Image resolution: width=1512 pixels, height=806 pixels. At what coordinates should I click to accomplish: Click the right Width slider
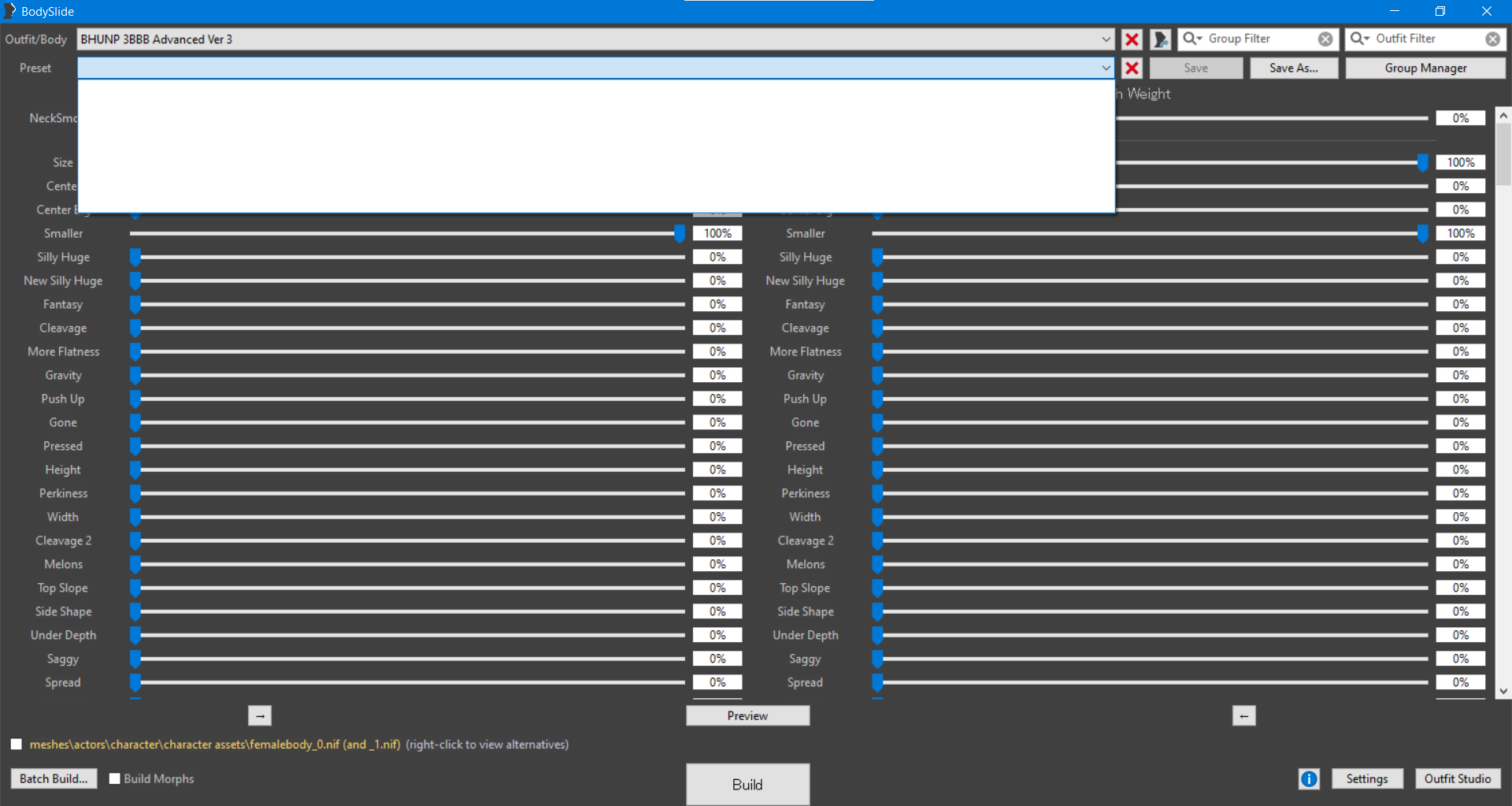(1150, 517)
